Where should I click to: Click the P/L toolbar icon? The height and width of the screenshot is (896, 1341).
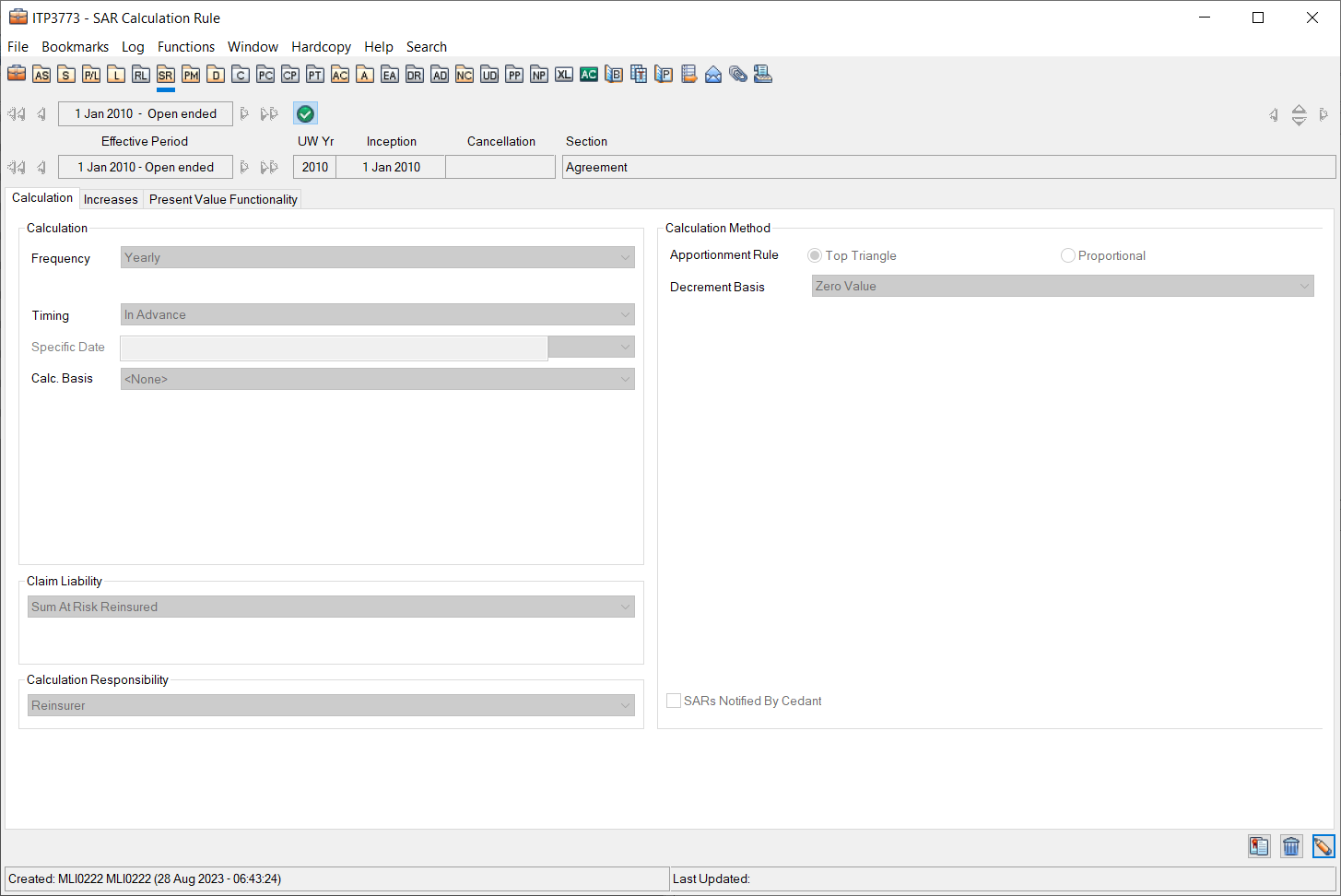click(91, 75)
